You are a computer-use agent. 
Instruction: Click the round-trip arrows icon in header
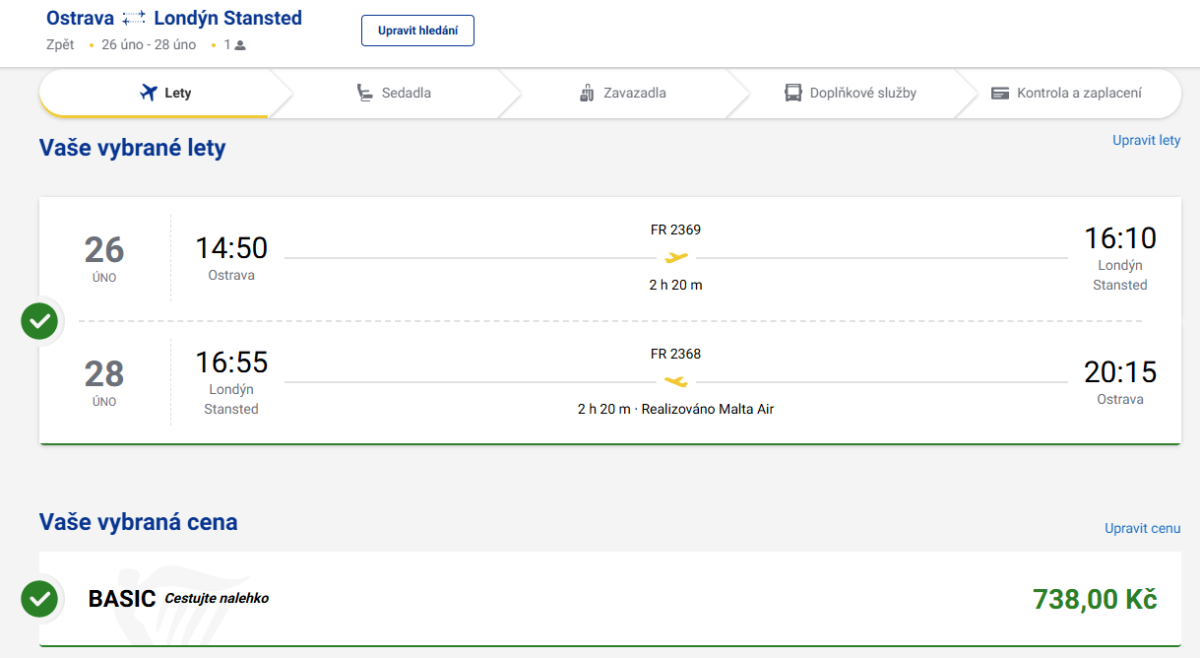(134, 19)
